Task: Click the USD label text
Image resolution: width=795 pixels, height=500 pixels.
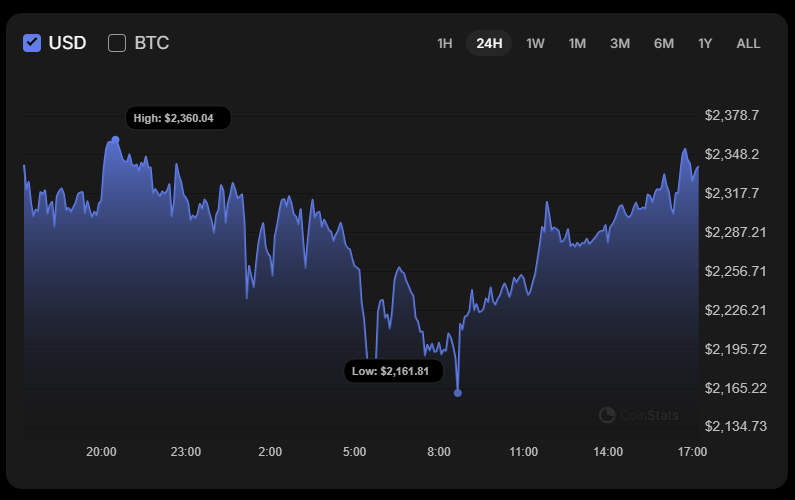Action: (68, 43)
